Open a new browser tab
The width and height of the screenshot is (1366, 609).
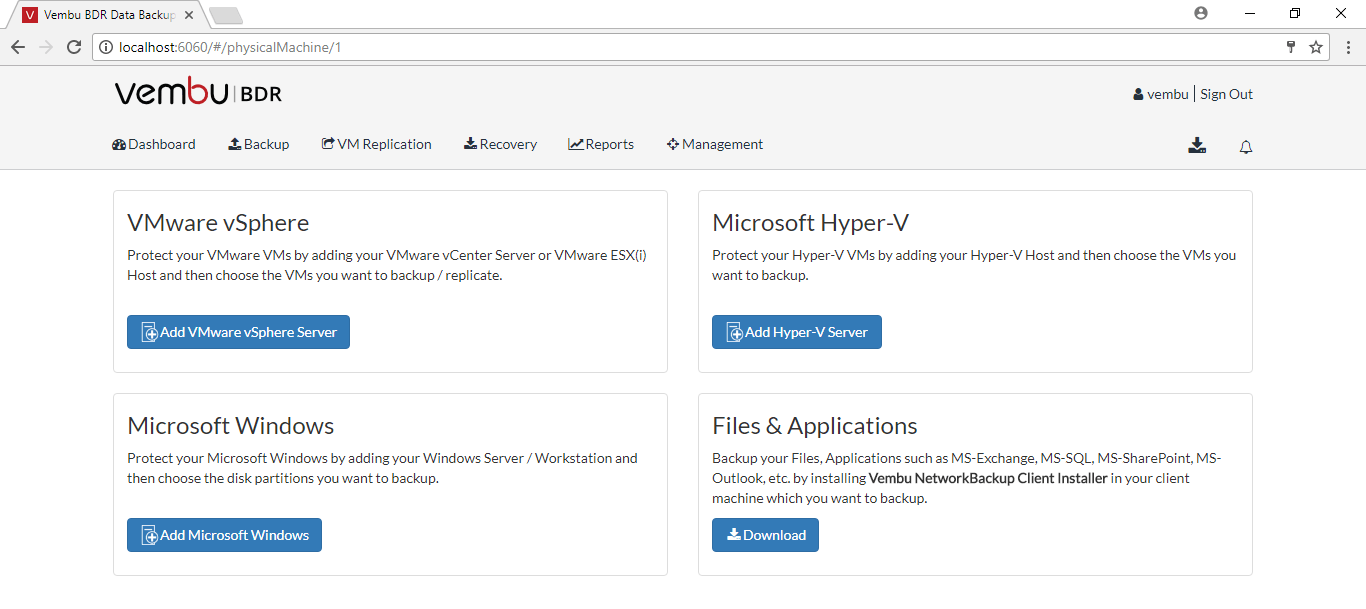coord(226,15)
